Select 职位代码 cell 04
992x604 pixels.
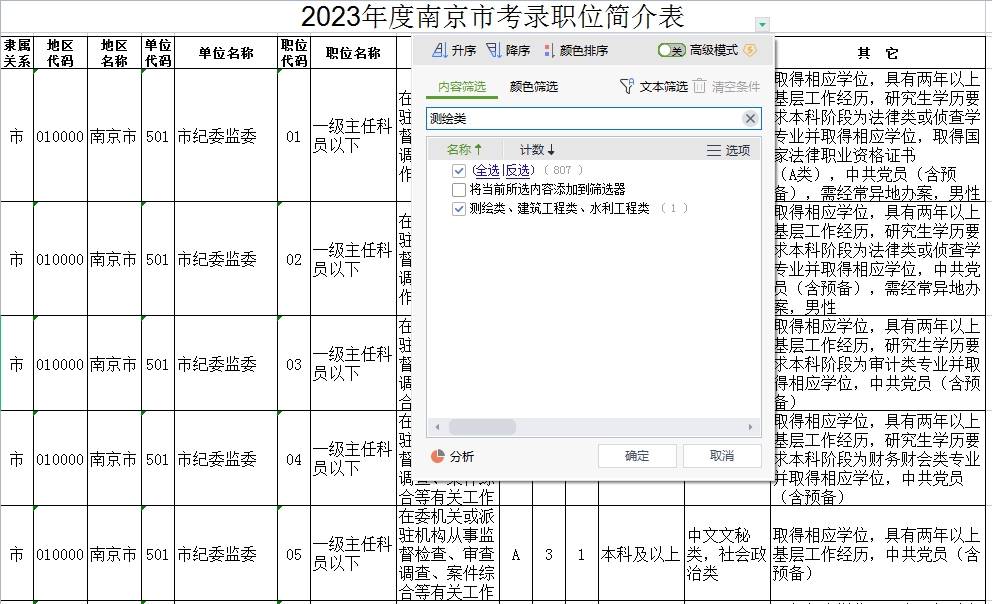click(x=294, y=459)
